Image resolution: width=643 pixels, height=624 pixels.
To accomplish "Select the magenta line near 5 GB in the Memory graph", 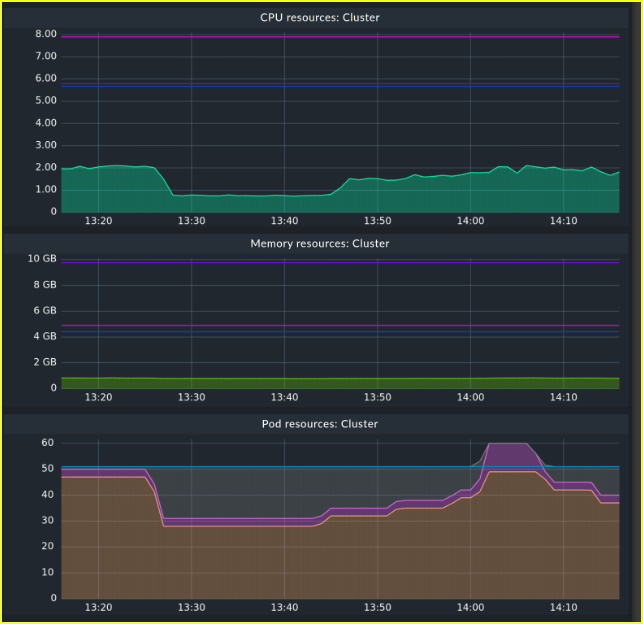I will click(340, 326).
